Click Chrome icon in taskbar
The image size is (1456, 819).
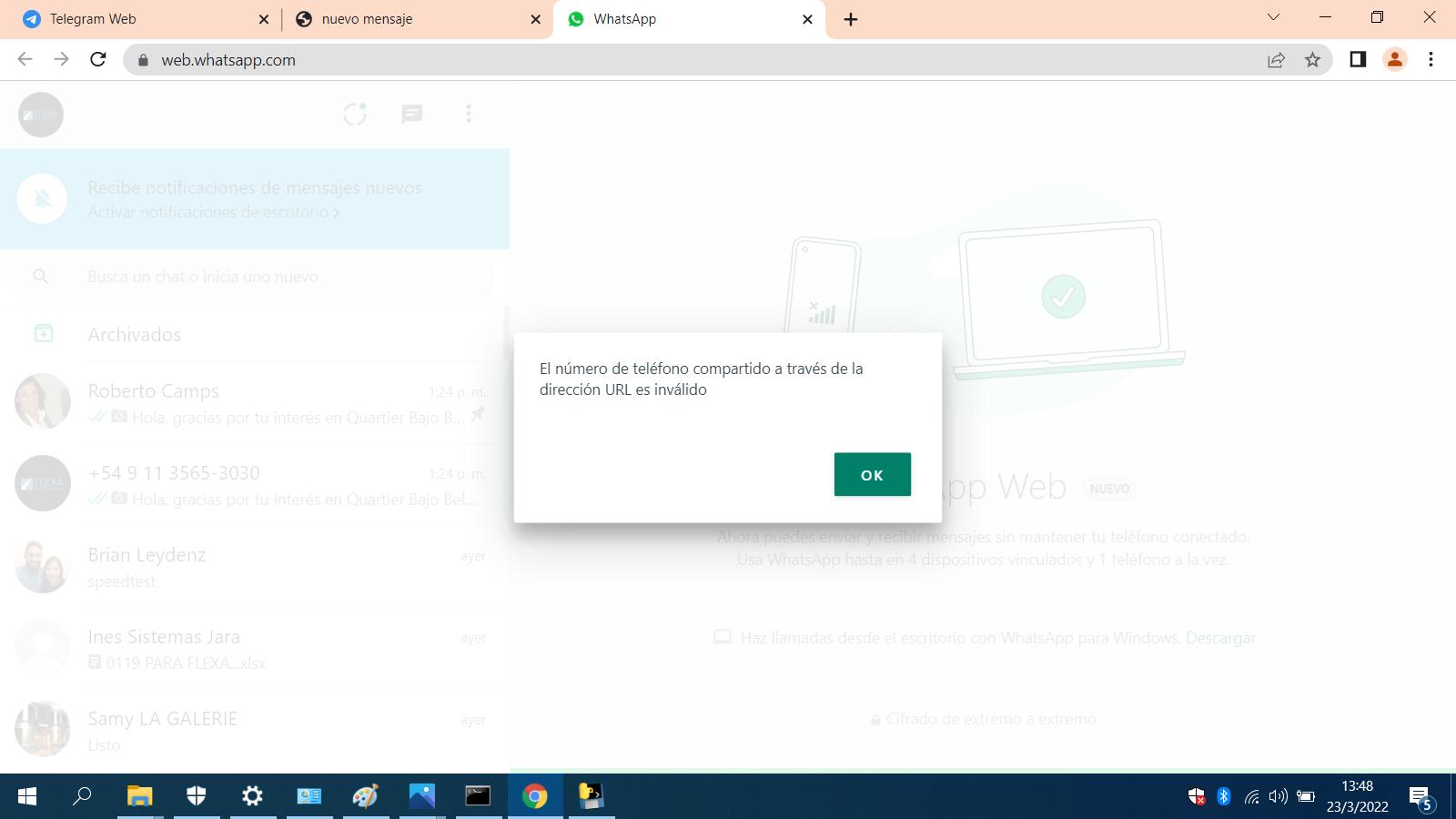pyautogui.click(x=535, y=796)
